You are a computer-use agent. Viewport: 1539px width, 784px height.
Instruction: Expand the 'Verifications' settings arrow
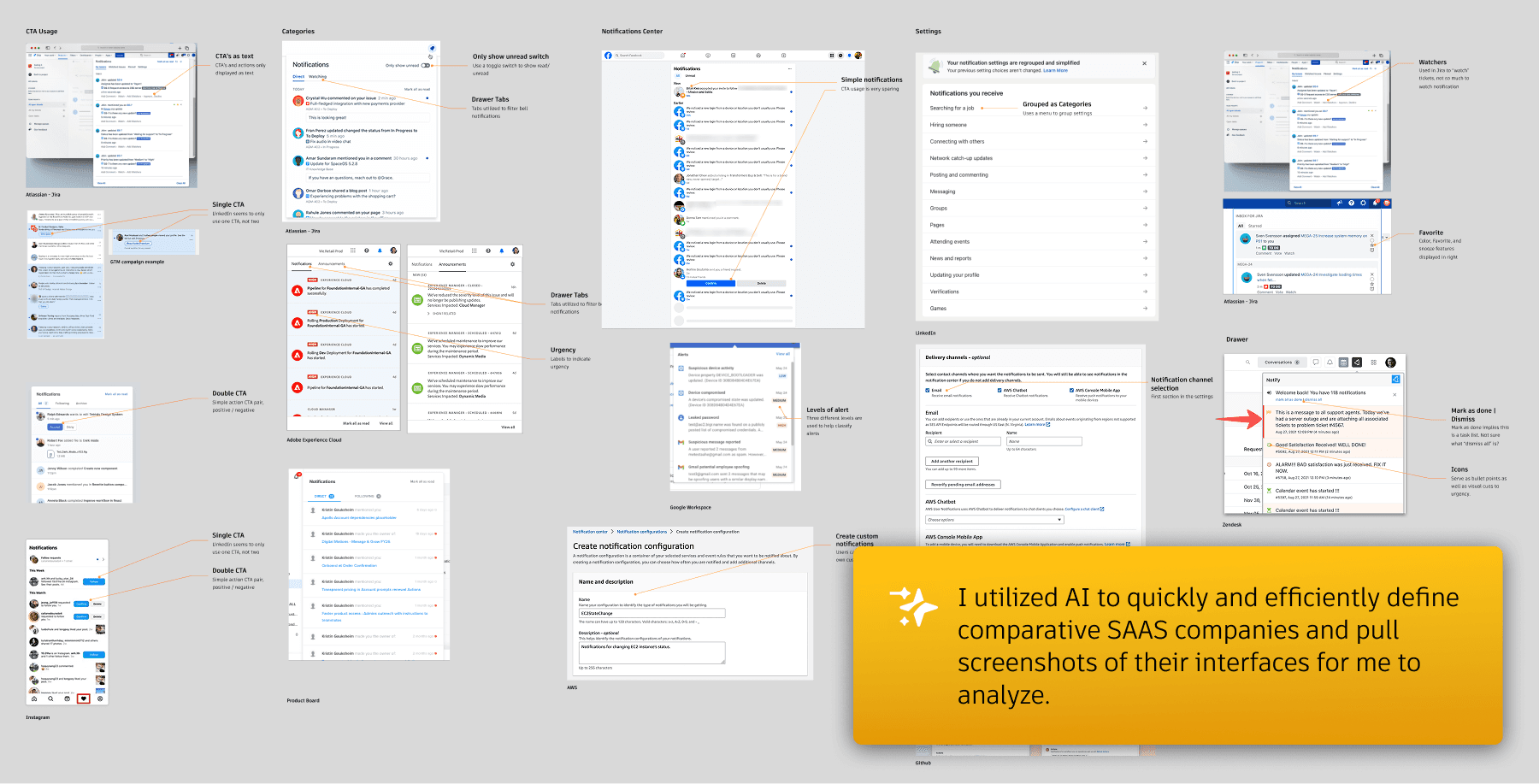(1145, 292)
